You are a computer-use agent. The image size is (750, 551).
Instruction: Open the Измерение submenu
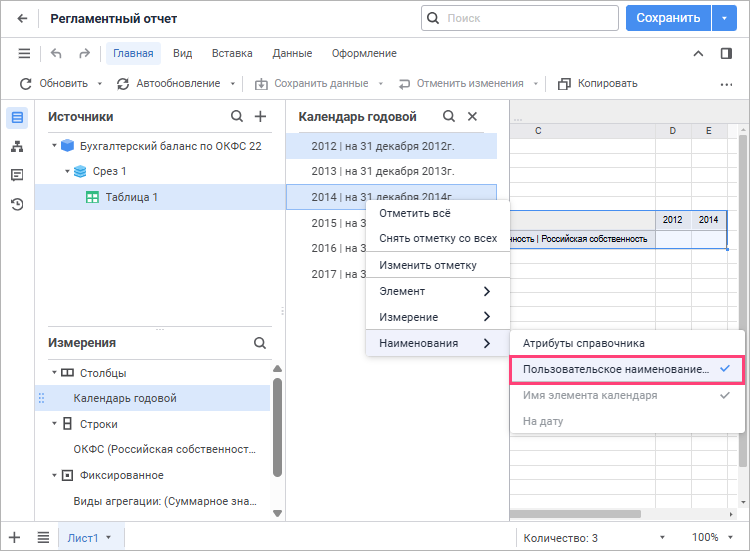(438, 317)
